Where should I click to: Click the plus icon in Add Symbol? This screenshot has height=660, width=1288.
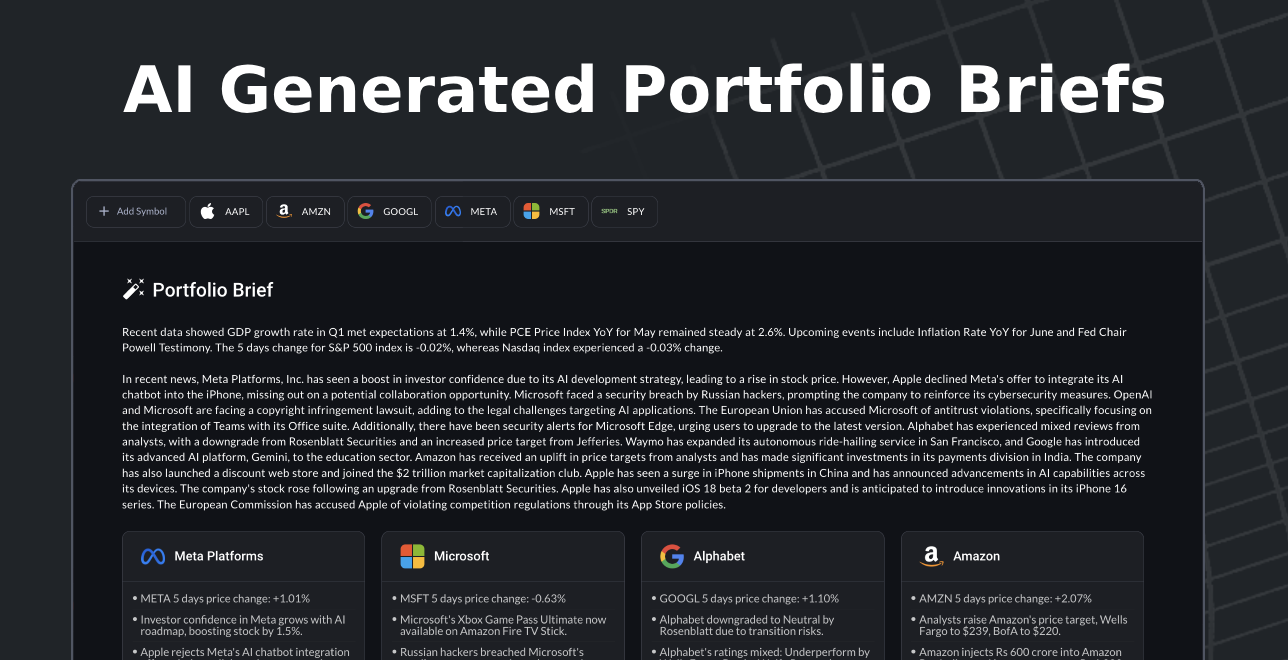104,212
